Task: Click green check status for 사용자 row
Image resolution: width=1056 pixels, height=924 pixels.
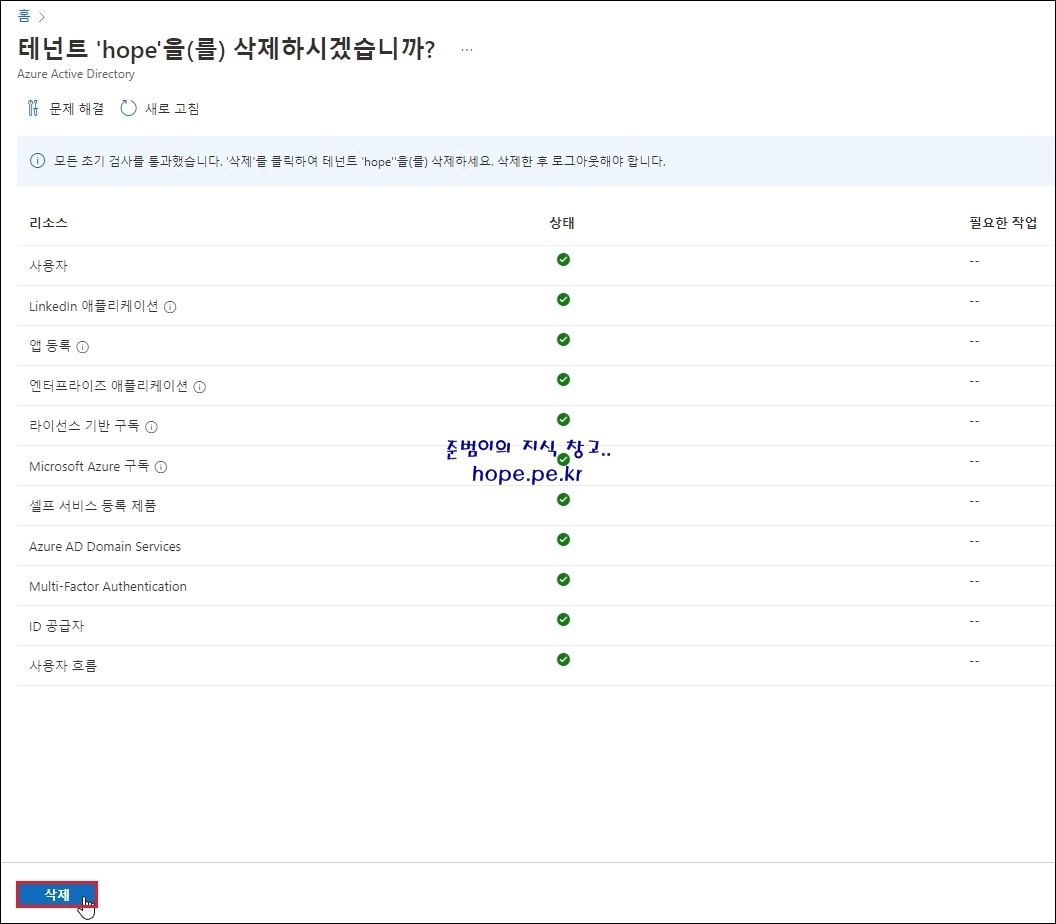Action: pos(564,260)
